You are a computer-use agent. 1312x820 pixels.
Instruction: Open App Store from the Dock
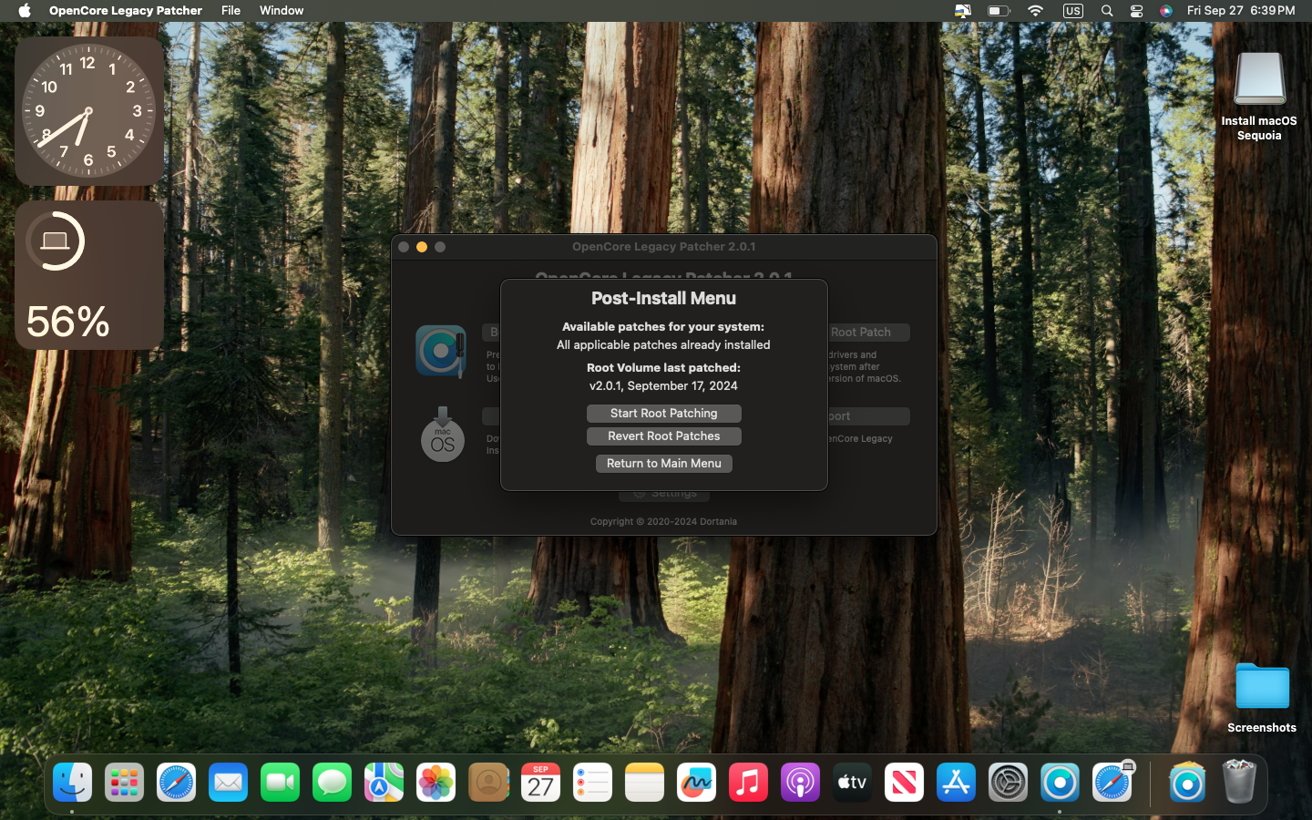pyautogui.click(x=956, y=782)
